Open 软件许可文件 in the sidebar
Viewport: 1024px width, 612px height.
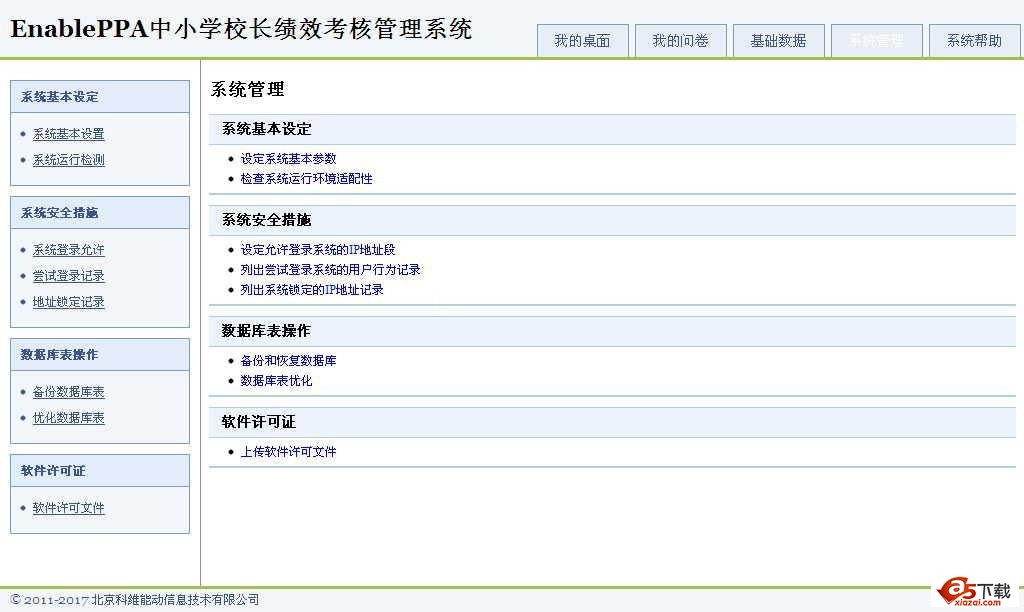69,507
